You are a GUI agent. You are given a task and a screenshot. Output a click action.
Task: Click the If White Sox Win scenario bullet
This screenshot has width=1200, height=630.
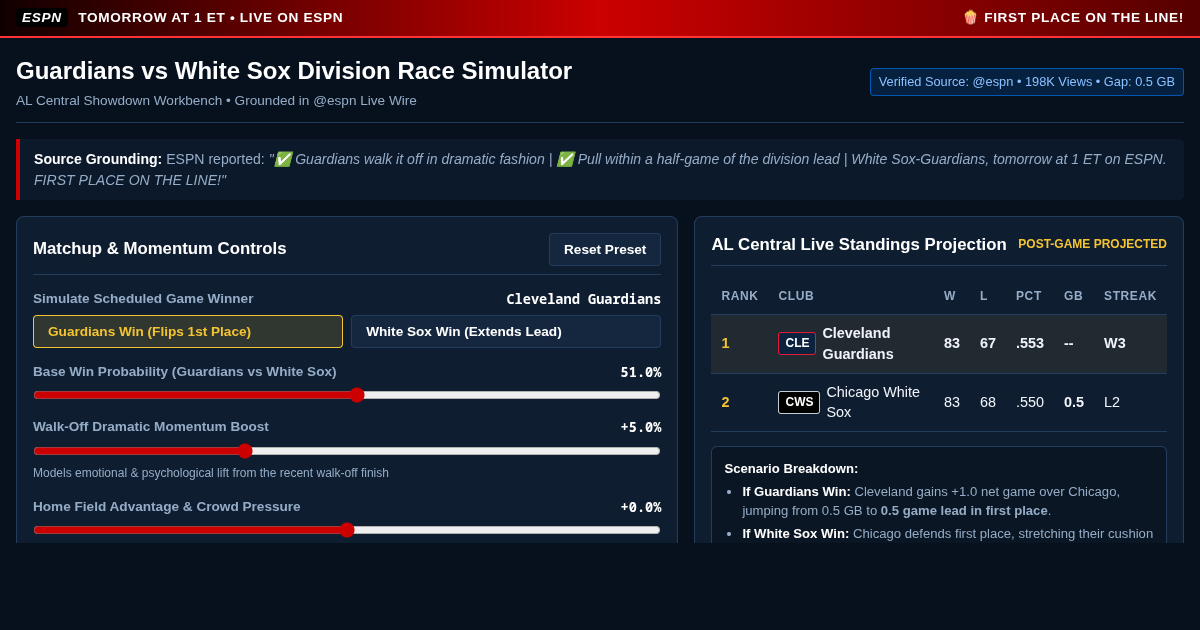[947, 533]
